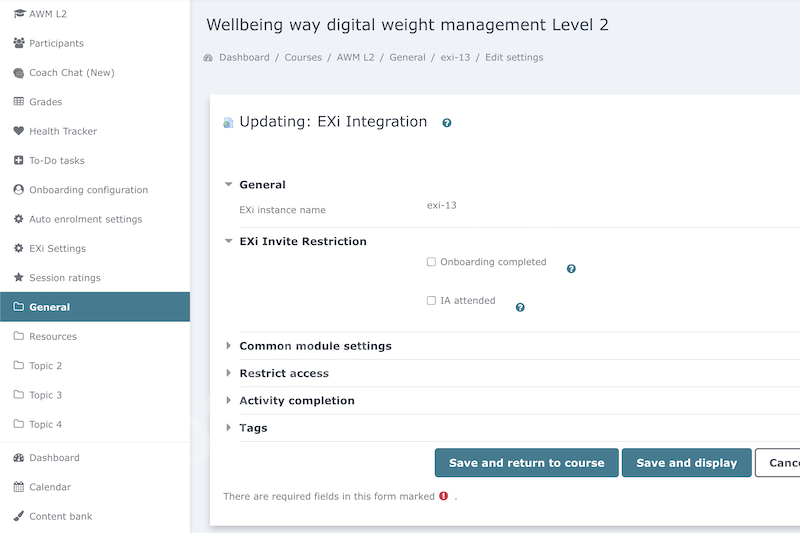Click the Save and display button
Screen dimensions: 800x533
click(687, 463)
